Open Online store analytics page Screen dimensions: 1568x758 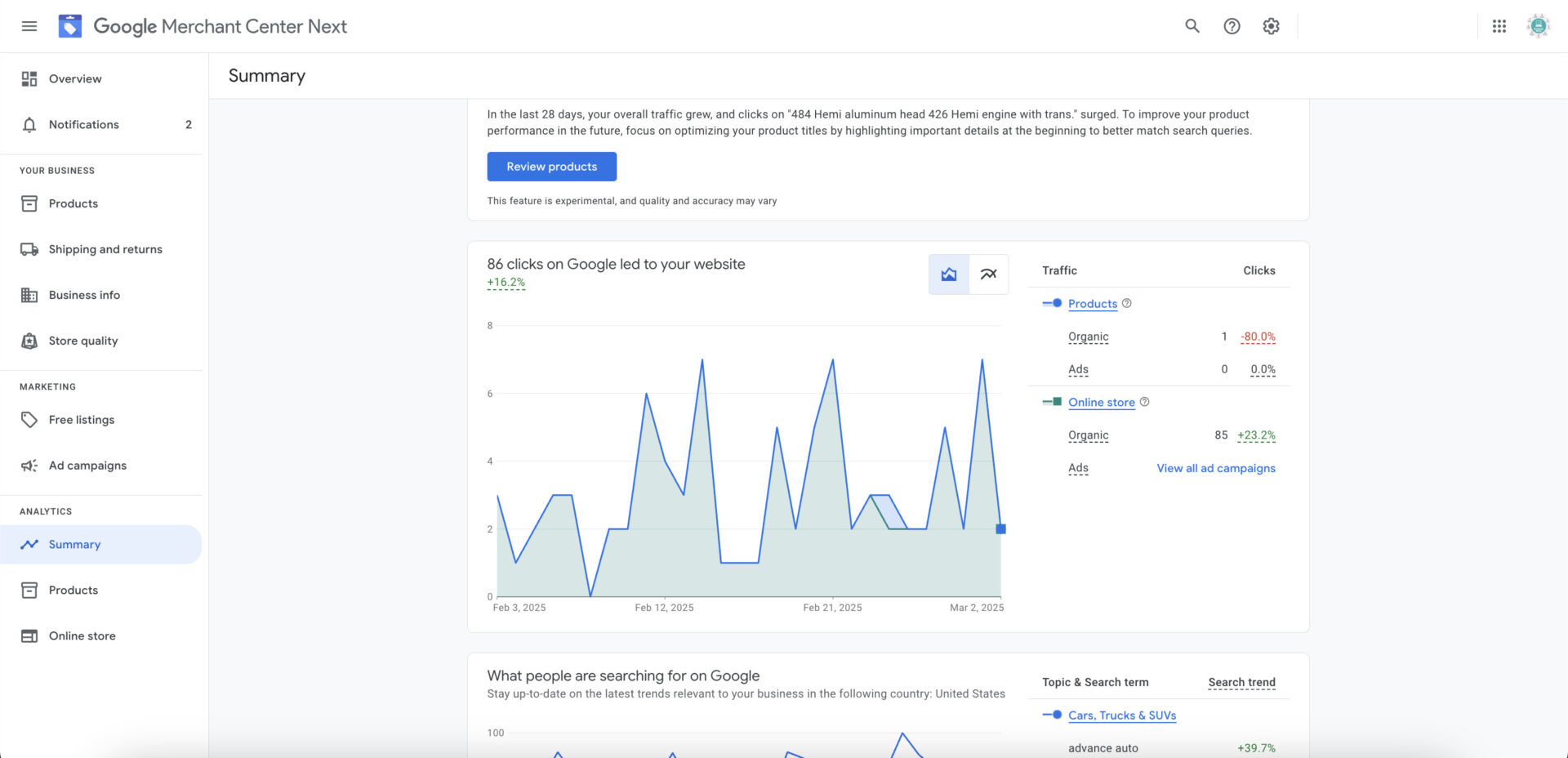click(101, 635)
